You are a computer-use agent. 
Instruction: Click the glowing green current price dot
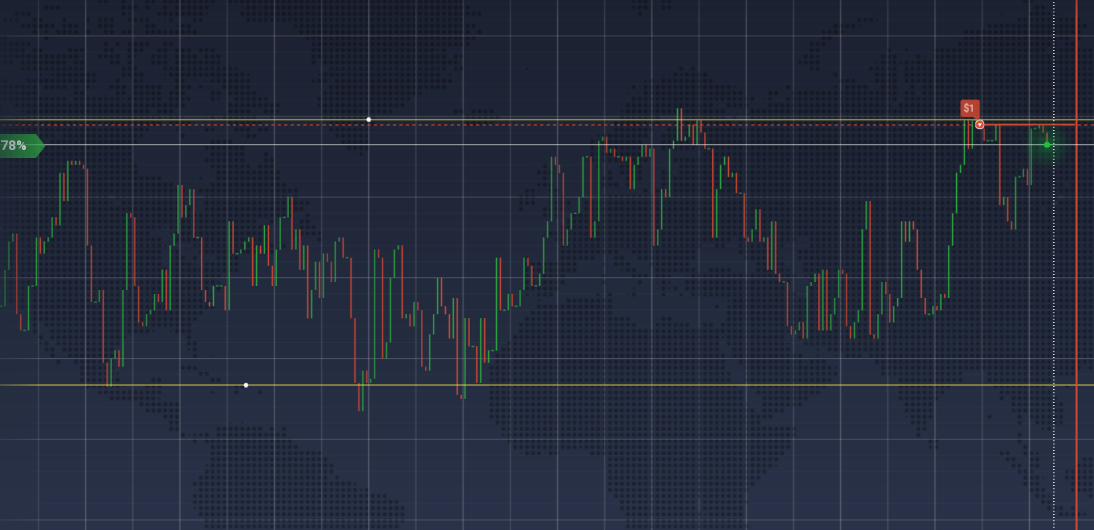[x=1047, y=145]
